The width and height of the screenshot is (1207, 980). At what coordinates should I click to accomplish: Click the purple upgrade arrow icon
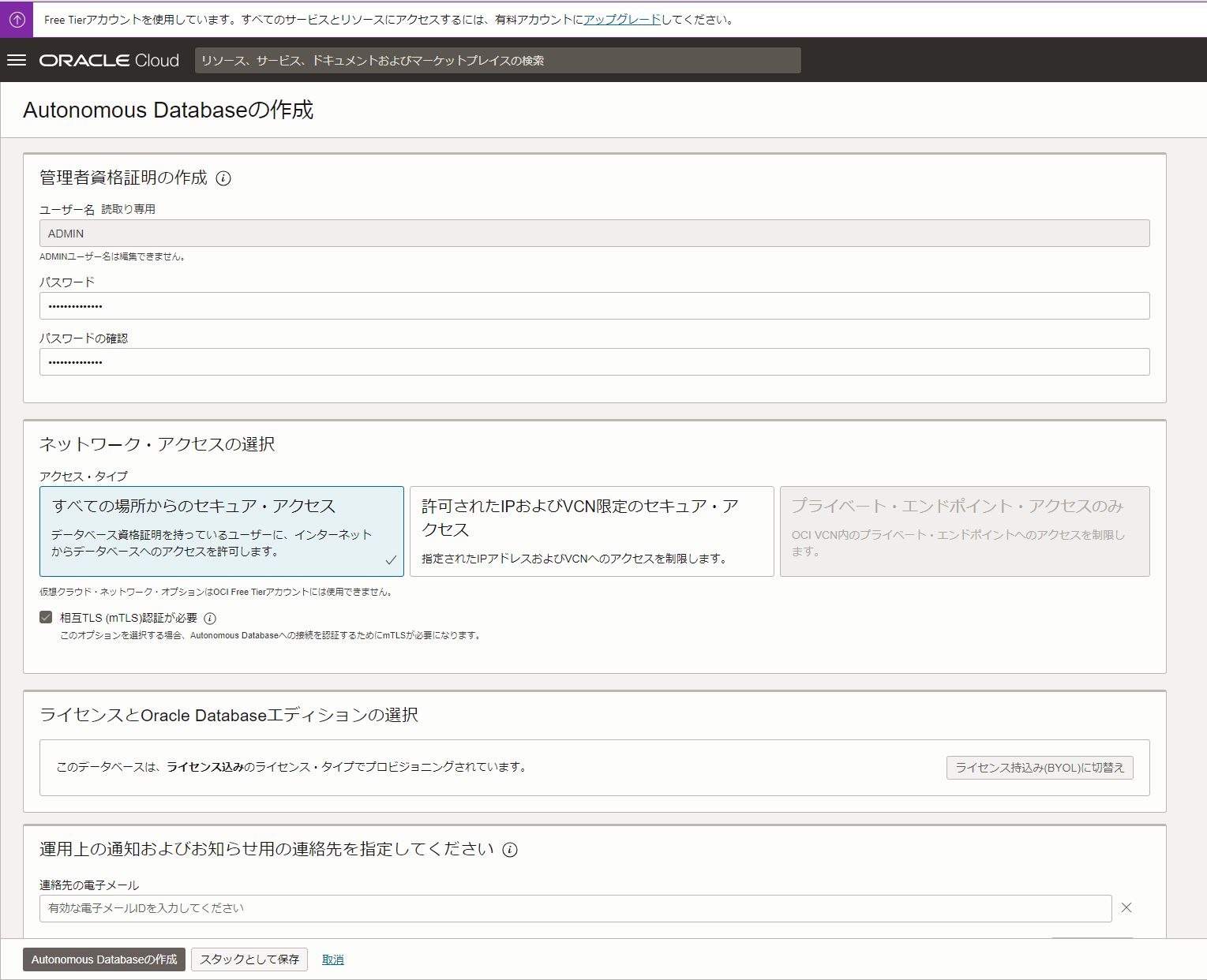[x=17, y=19]
